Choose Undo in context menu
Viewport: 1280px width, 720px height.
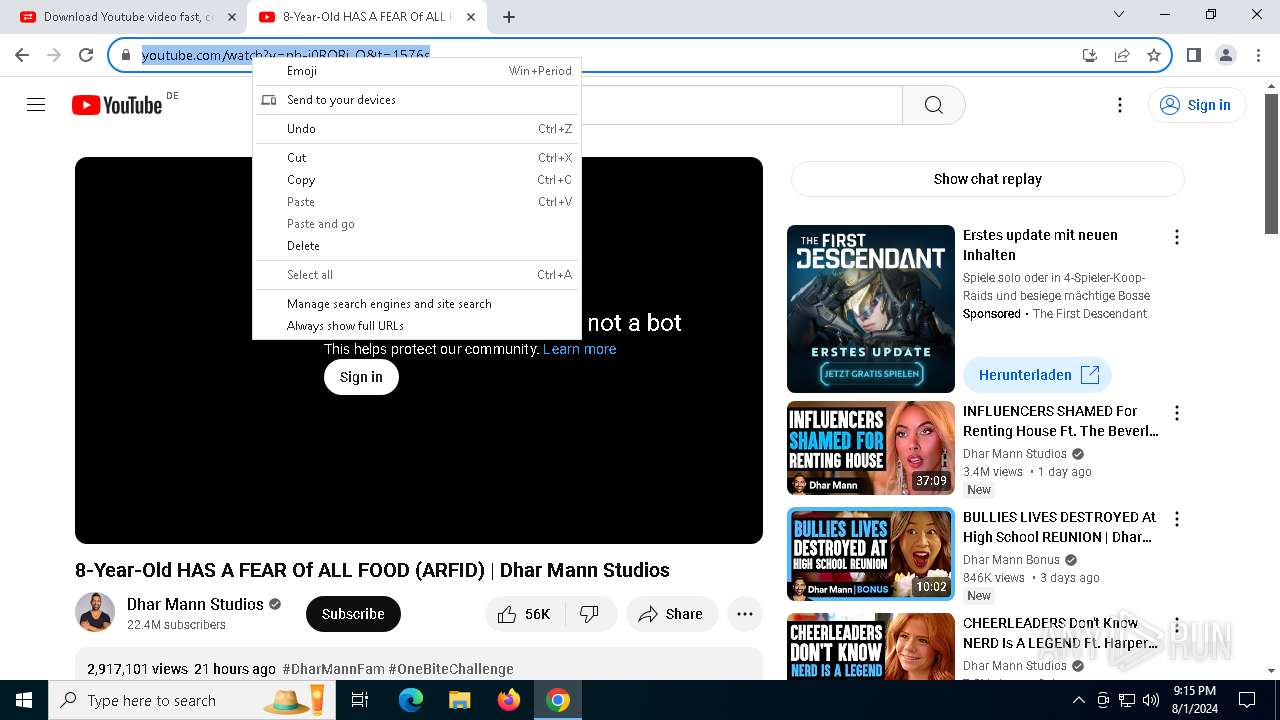pyautogui.click(x=417, y=129)
